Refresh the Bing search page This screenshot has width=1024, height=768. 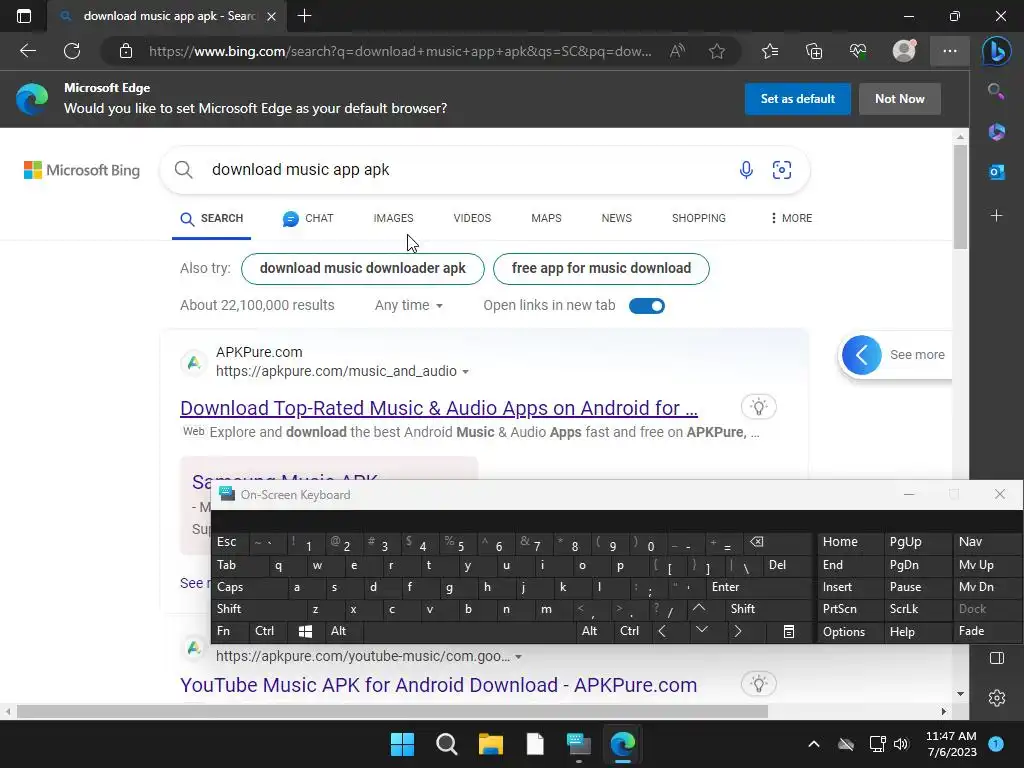click(x=72, y=51)
